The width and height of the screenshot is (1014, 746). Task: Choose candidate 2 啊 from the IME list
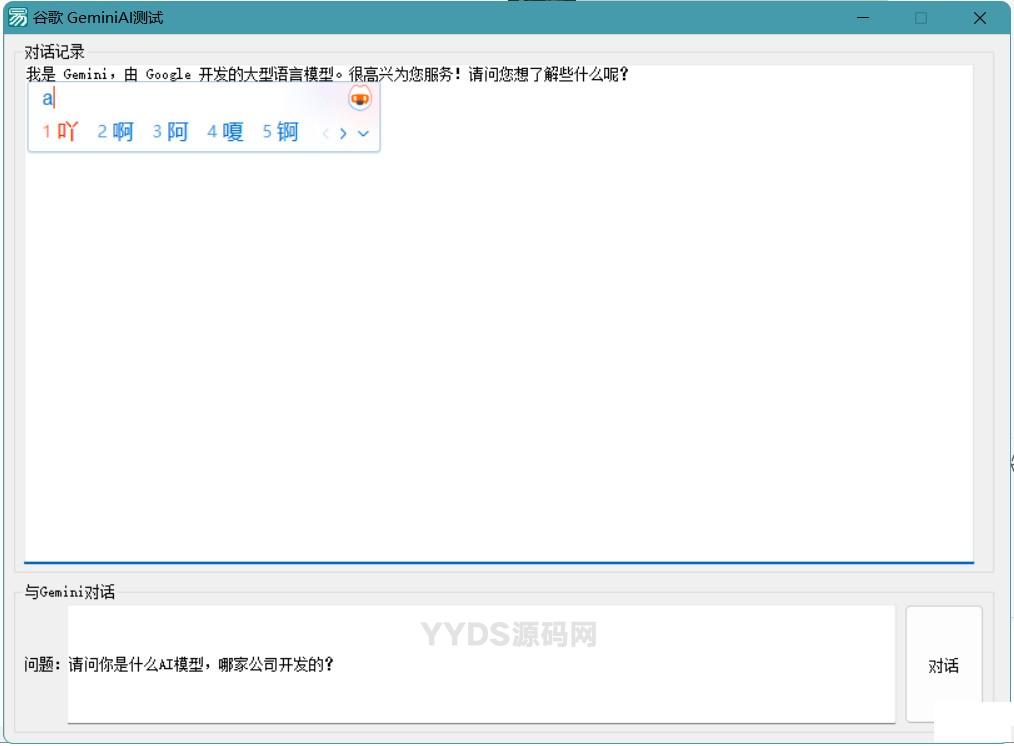116,132
